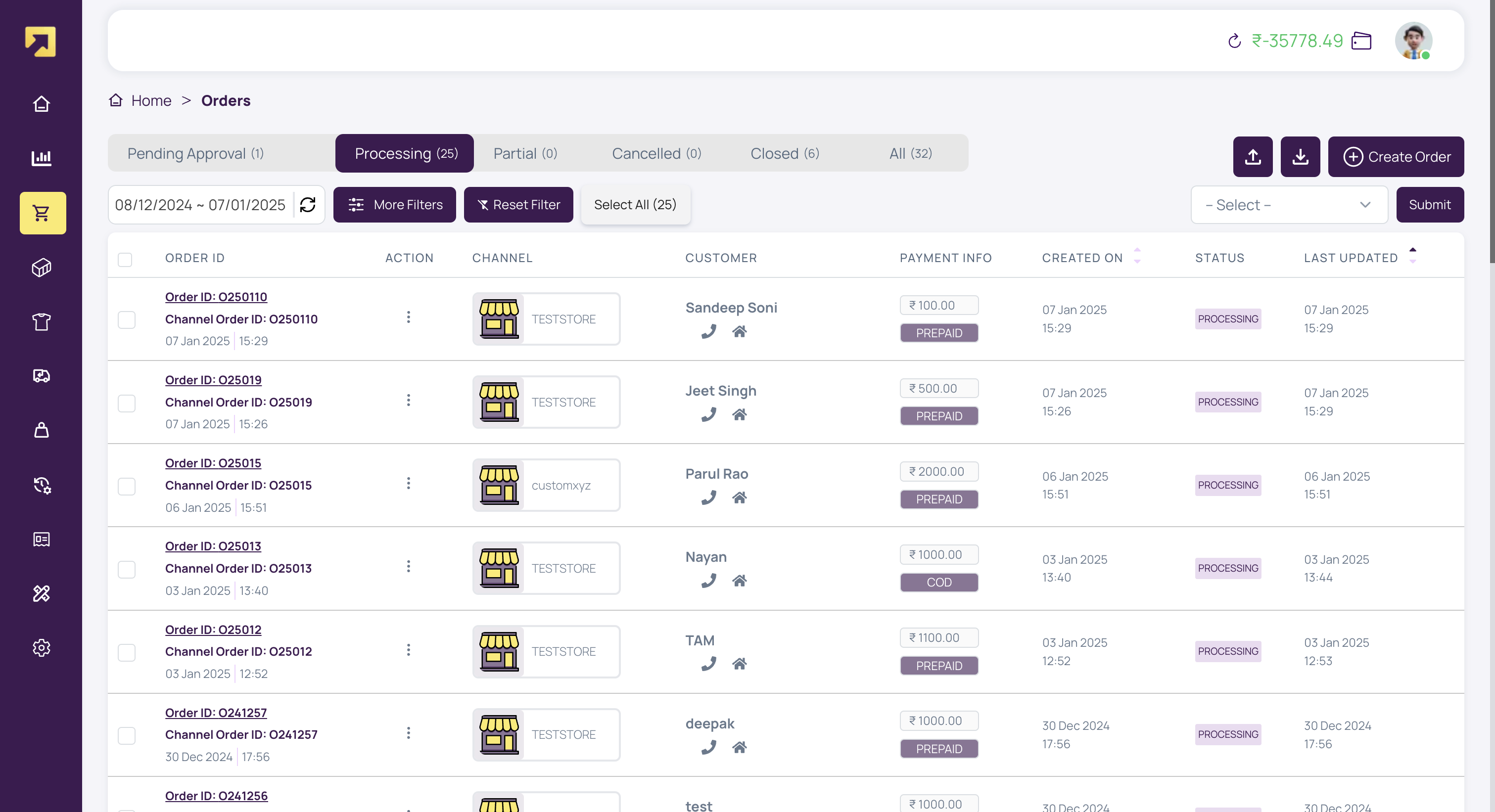Sort by the Created On column arrows

[x=1137, y=256]
